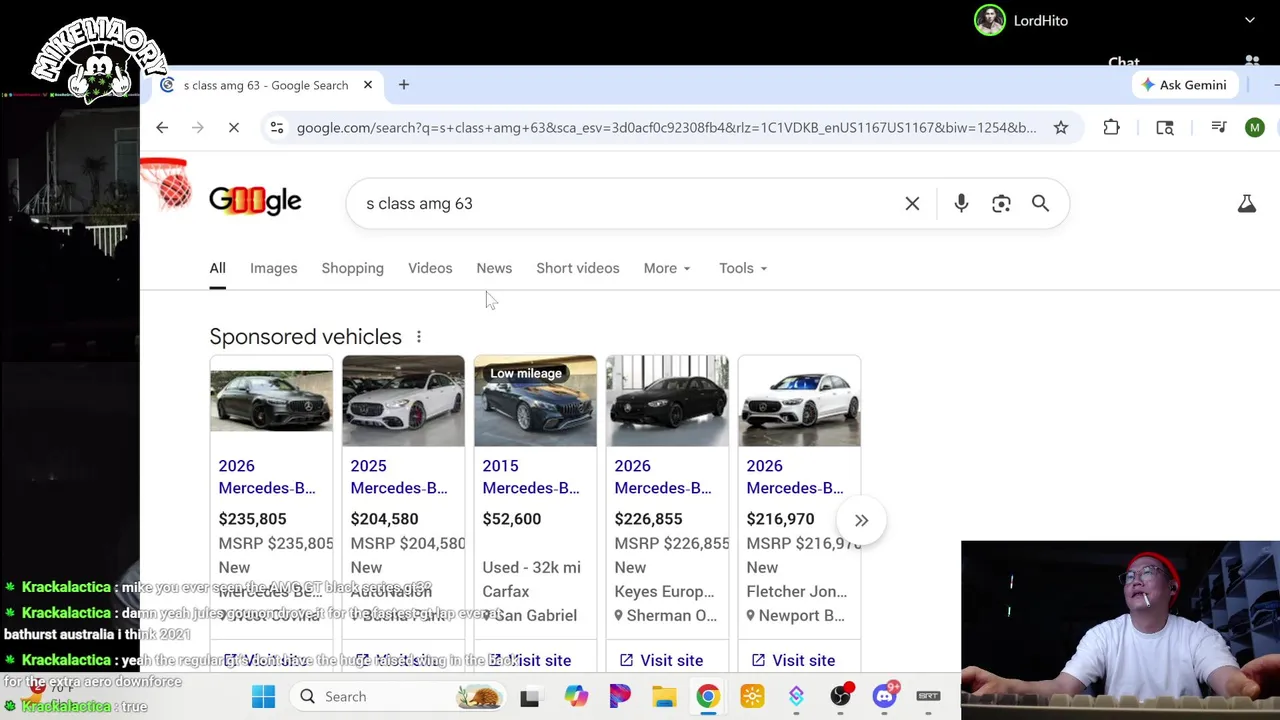Viewport: 1280px width, 720px height.
Task: Switch to the News tab
Action: (x=494, y=268)
